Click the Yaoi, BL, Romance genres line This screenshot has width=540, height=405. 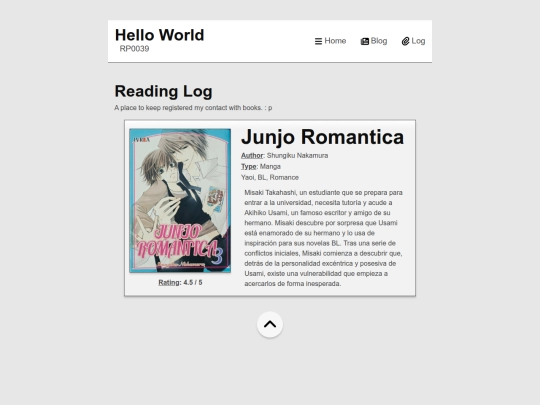click(x=270, y=178)
